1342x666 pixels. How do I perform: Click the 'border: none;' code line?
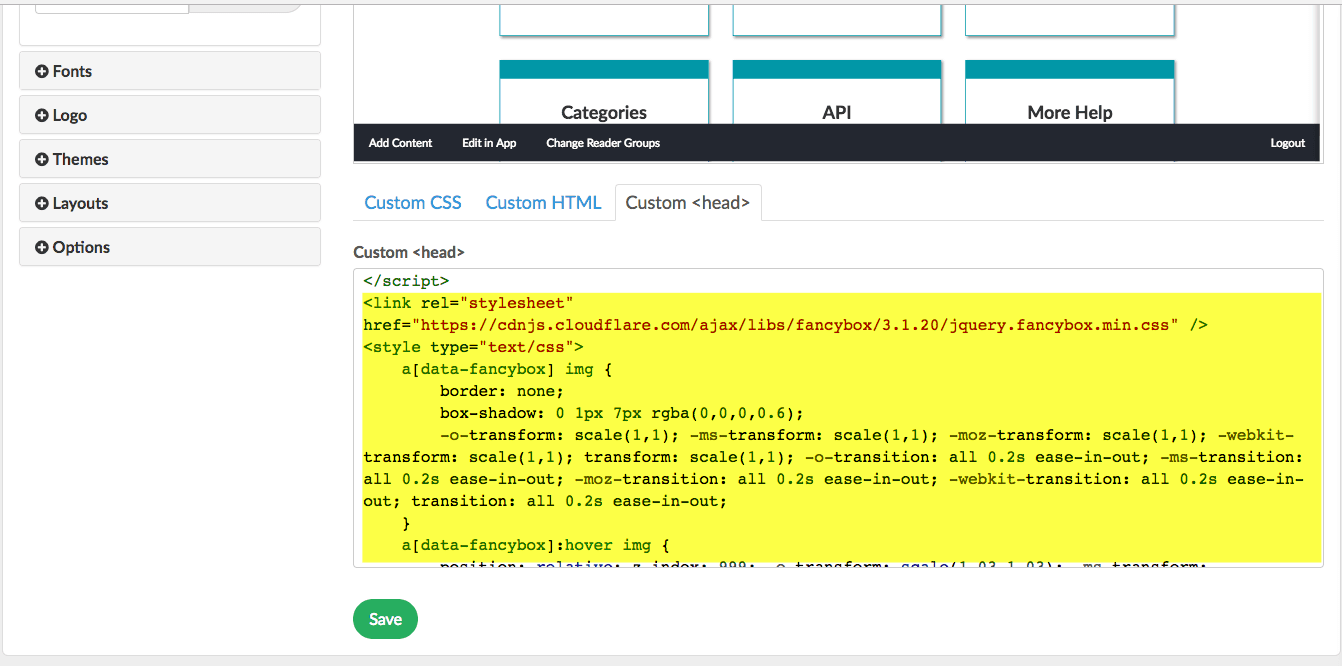pos(502,391)
